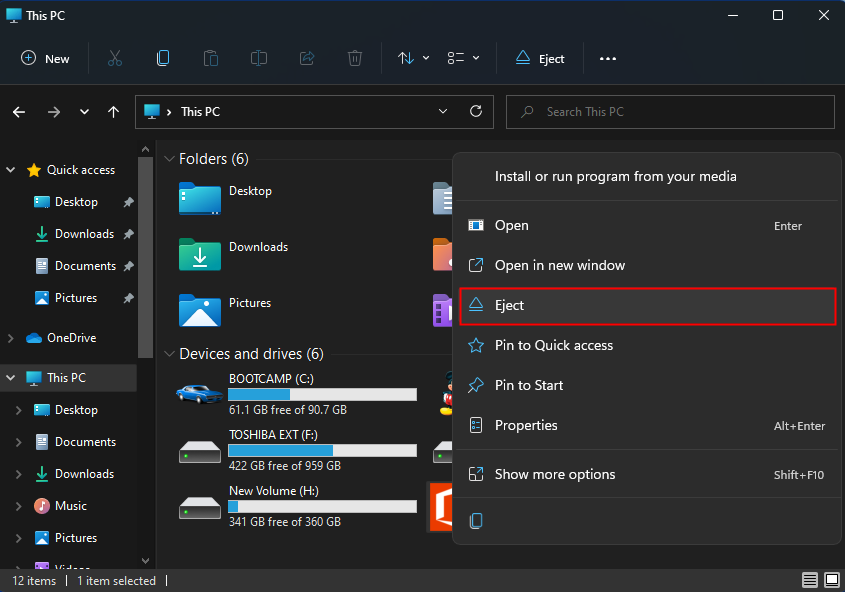Screen dimensions: 845x592
Task: Choose Properties in the context menu
Action: coord(526,425)
